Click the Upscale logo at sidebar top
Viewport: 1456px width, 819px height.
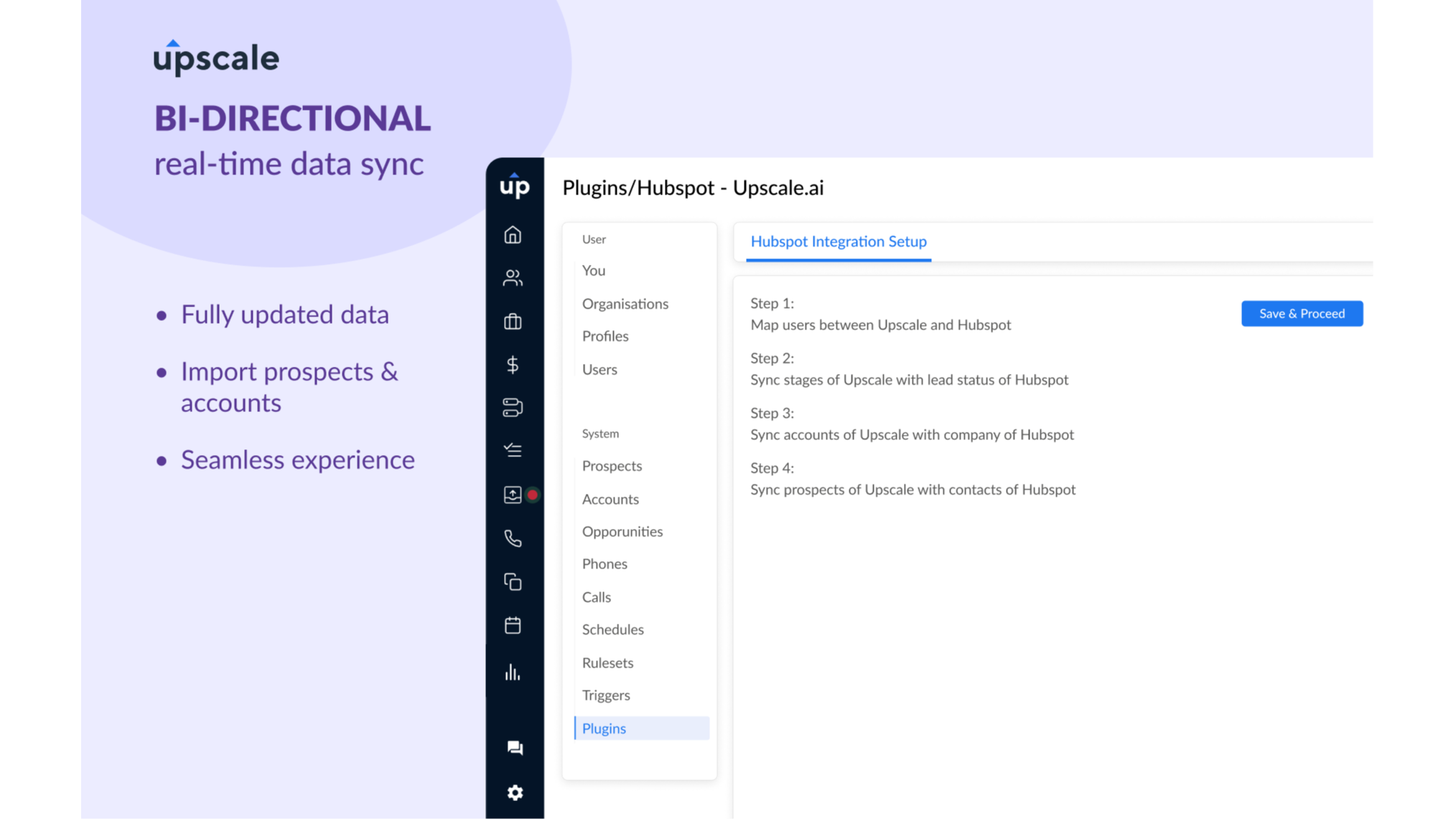point(513,187)
